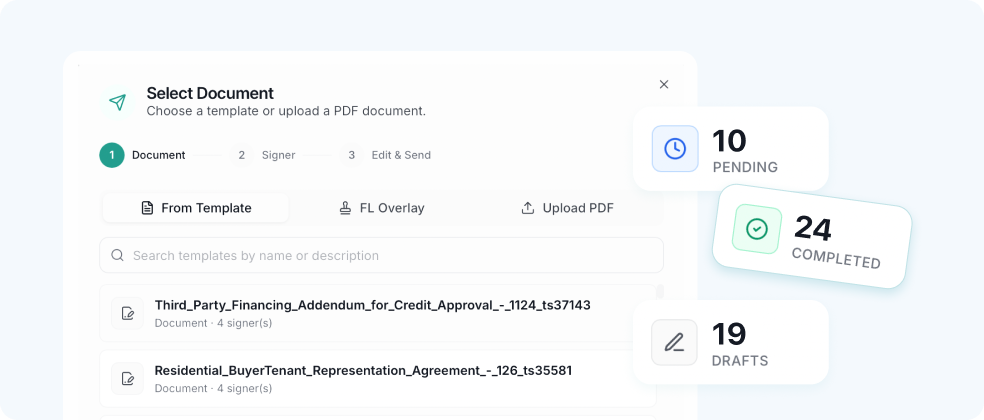
Task: Click the document icon in From Template tab
Action: pyautogui.click(x=147, y=208)
